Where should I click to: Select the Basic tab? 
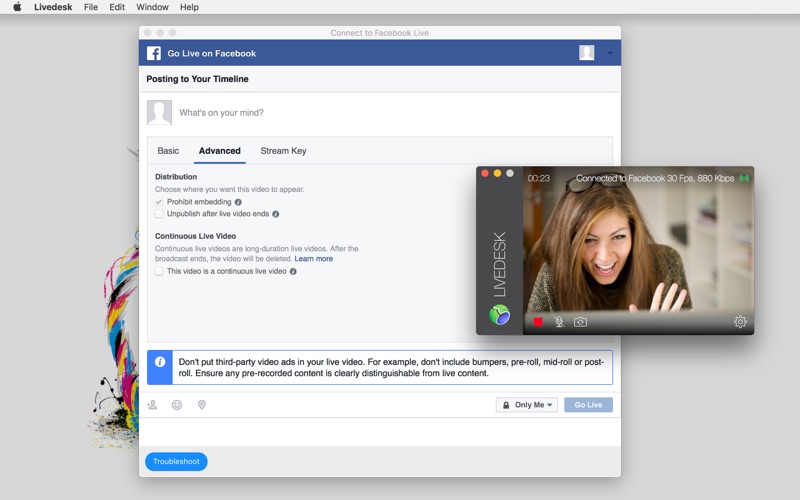tap(168, 151)
